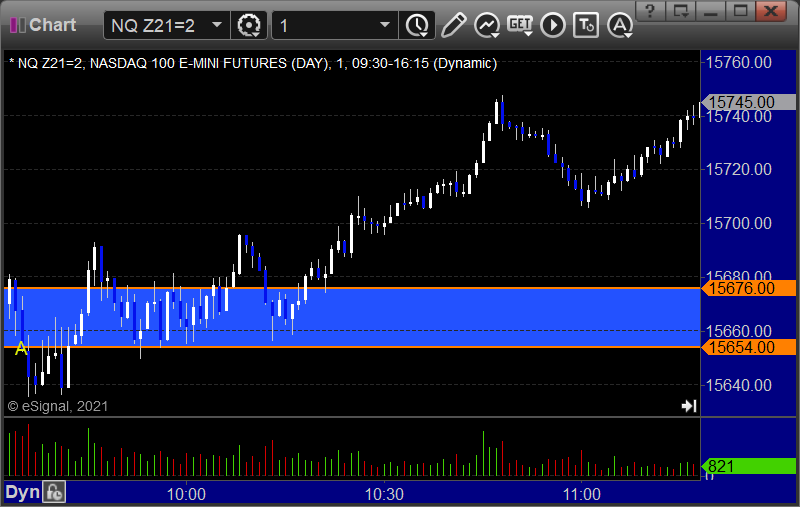The height and width of the screenshot is (507, 800).
Task: Click the 15720.00 price axis label
Action: click(738, 169)
